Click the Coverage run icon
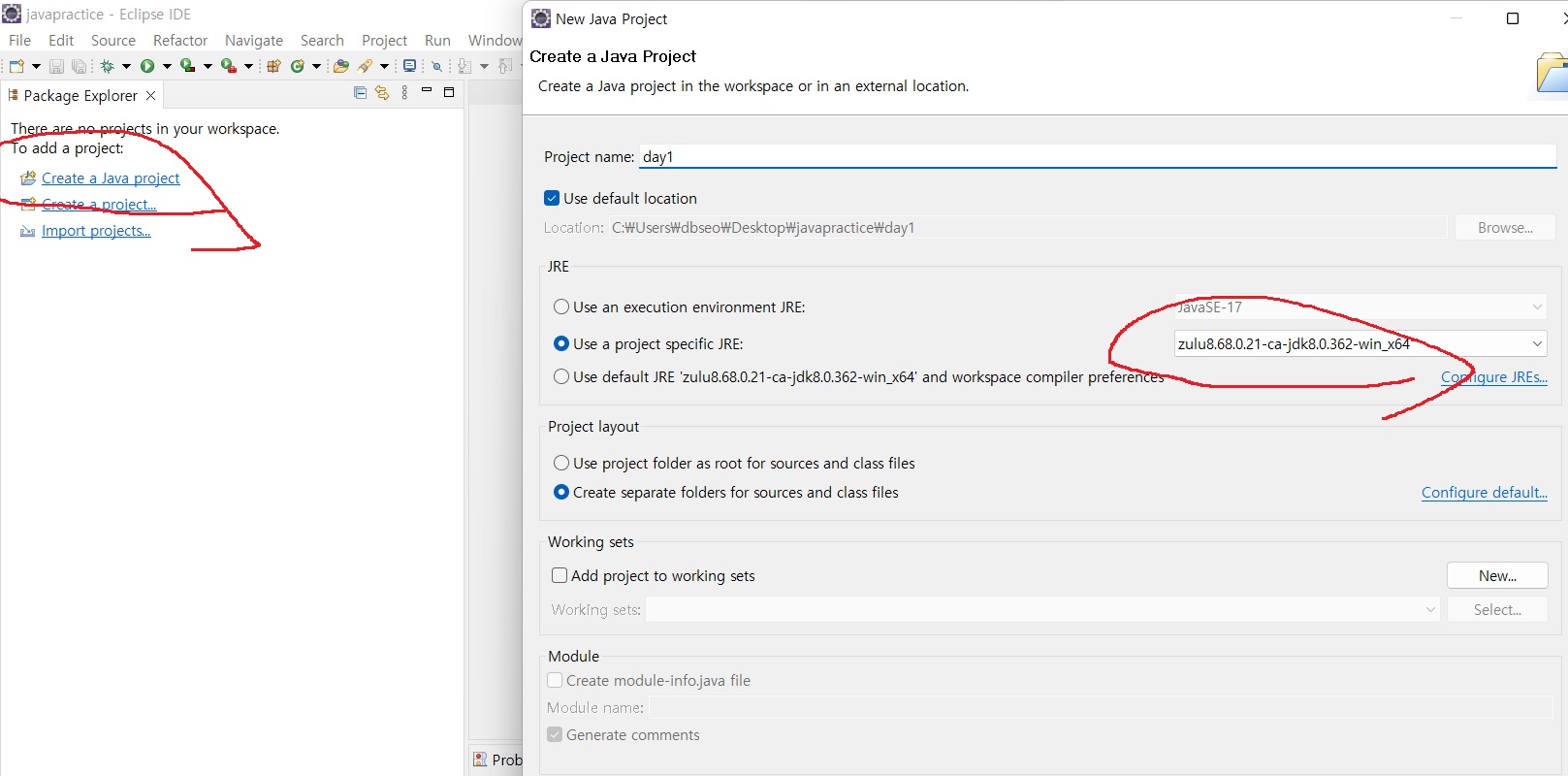Screen dimensions: 1568x776 [x=187, y=65]
